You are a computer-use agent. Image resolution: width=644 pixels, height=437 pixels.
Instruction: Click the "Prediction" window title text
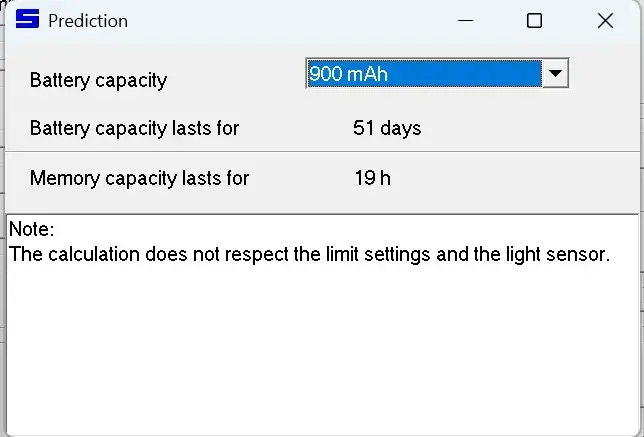tap(88, 20)
